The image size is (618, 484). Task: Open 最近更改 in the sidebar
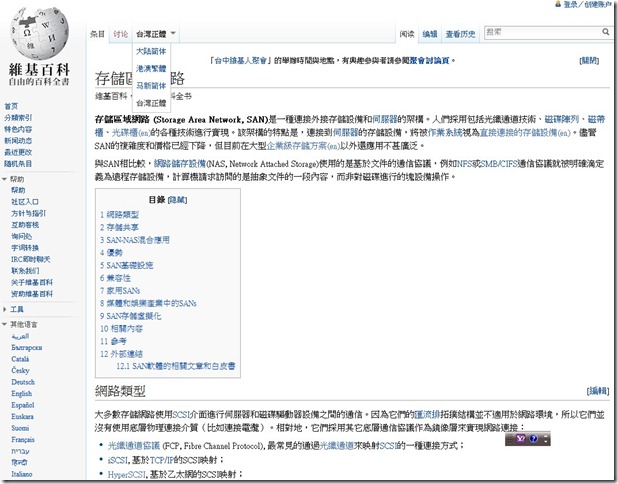(x=18, y=152)
